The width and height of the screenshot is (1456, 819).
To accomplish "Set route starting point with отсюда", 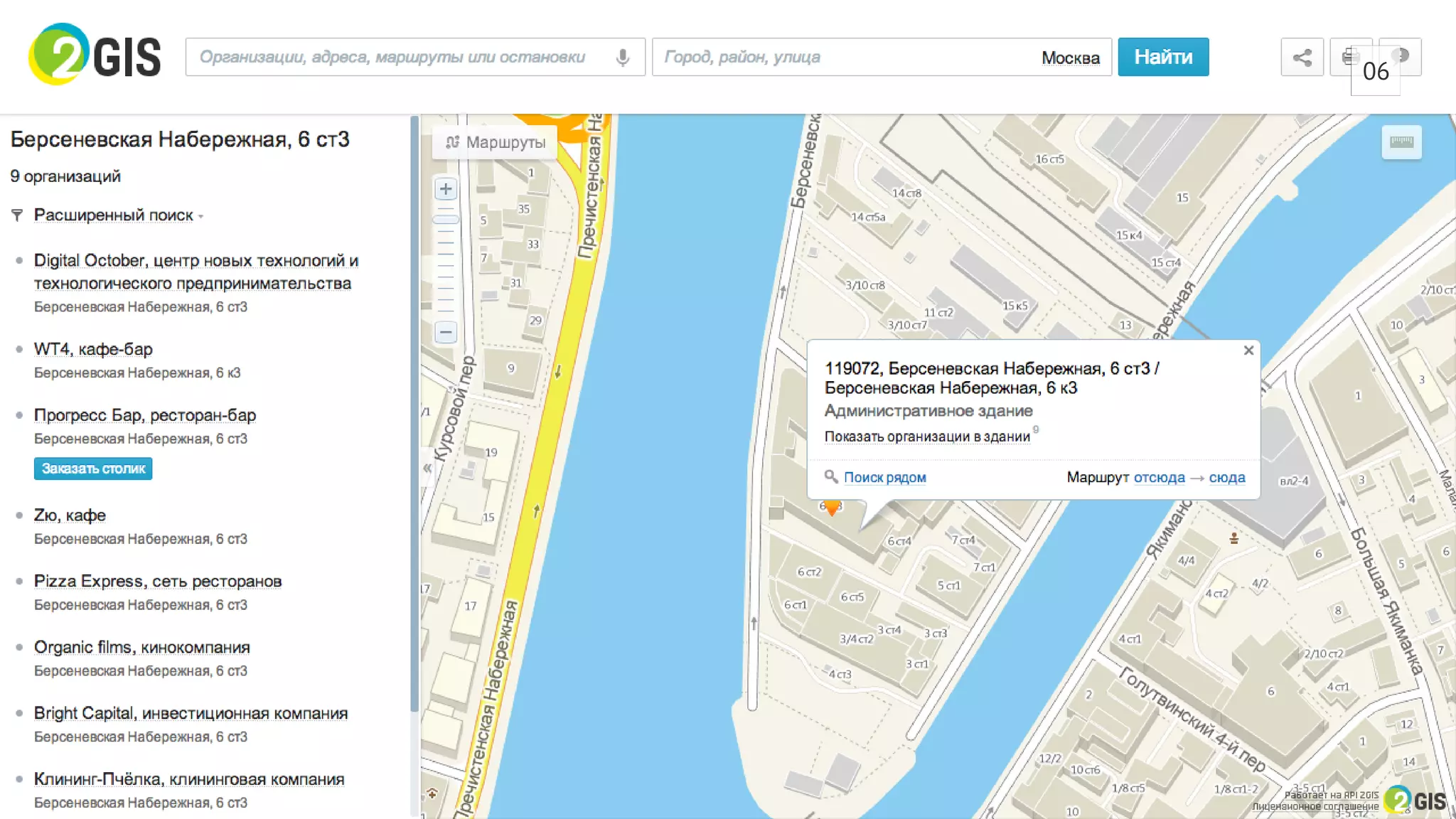I will (1159, 478).
